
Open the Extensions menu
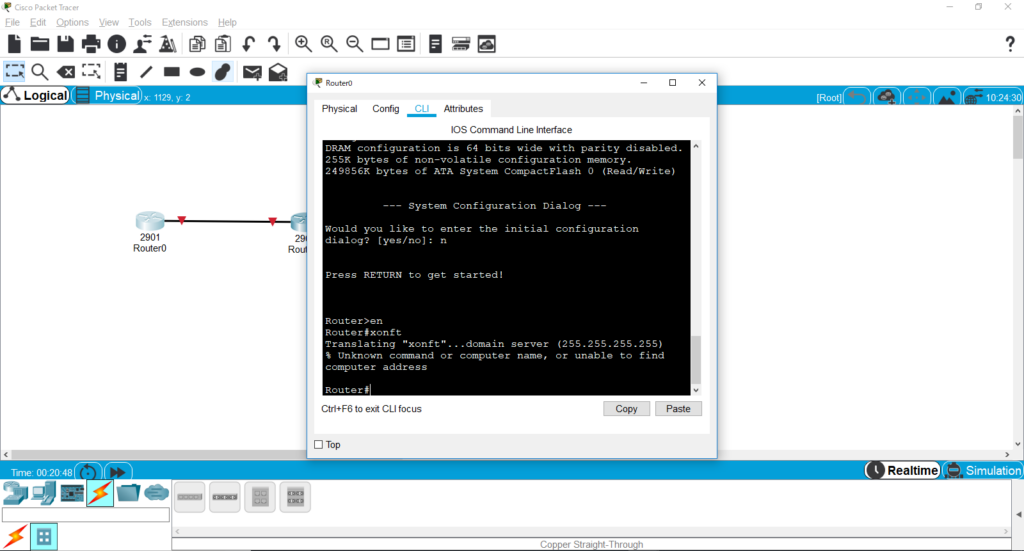click(184, 22)
